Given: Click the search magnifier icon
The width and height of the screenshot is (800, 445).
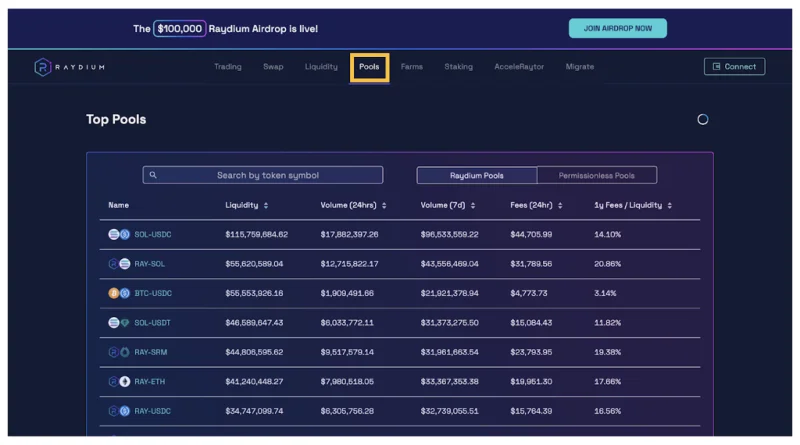Looking at the screenshot, I should [153, 175].
